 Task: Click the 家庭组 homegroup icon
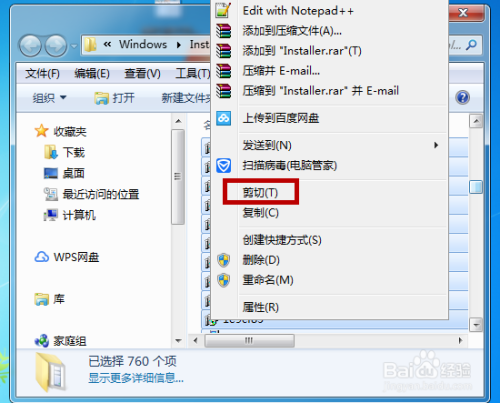(42, 341)
